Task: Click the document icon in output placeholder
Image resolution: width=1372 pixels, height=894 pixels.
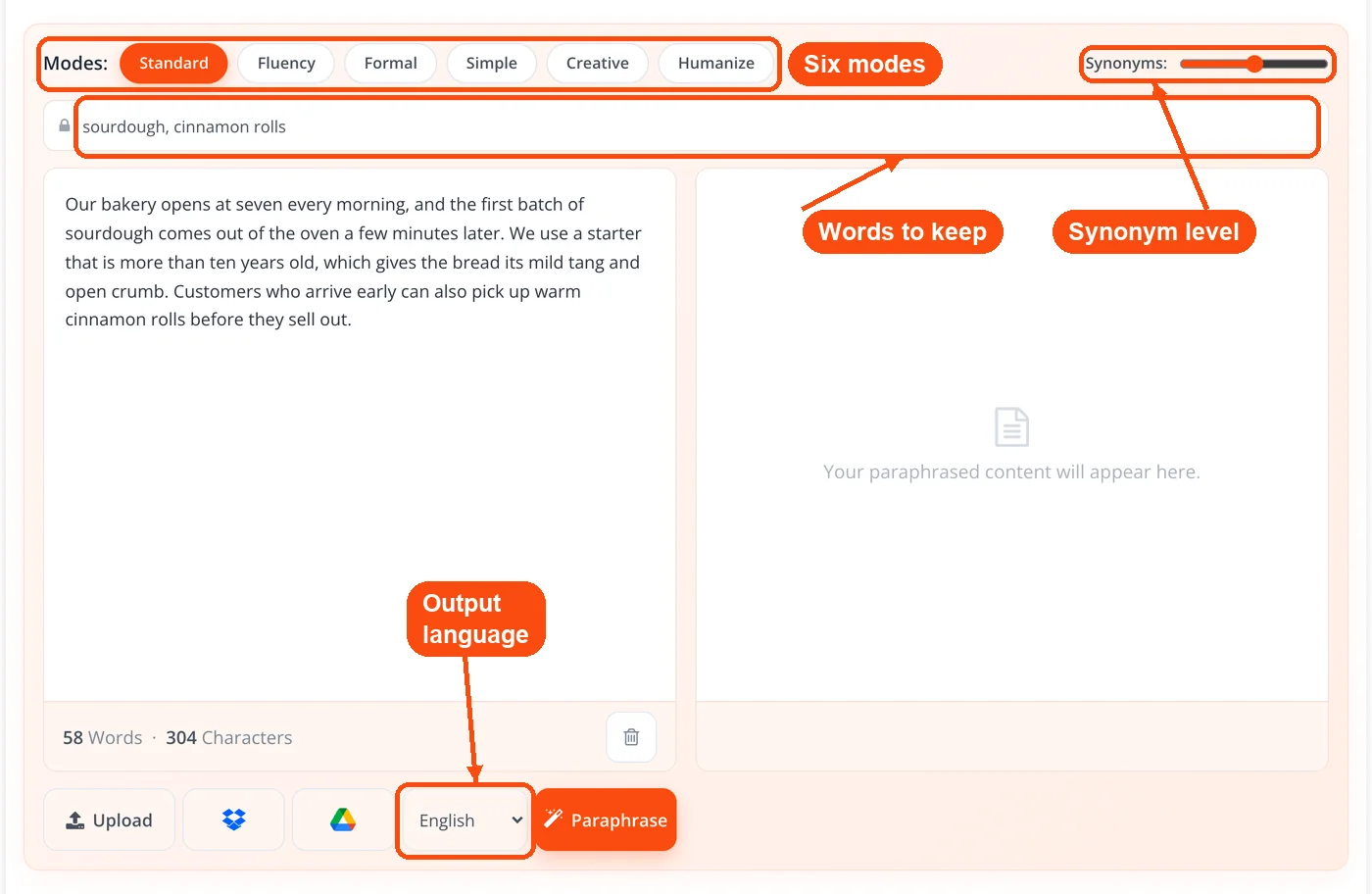Action: 1011,426
